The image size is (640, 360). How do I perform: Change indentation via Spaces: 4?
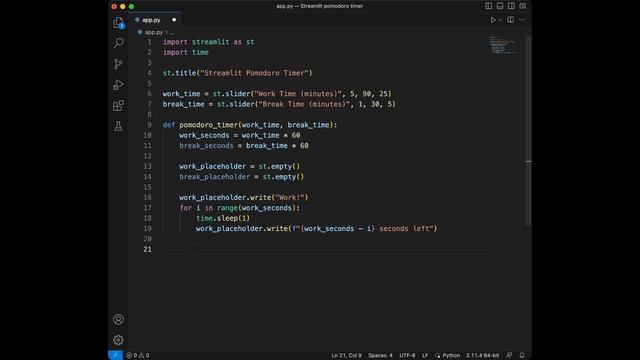point(380,356)
